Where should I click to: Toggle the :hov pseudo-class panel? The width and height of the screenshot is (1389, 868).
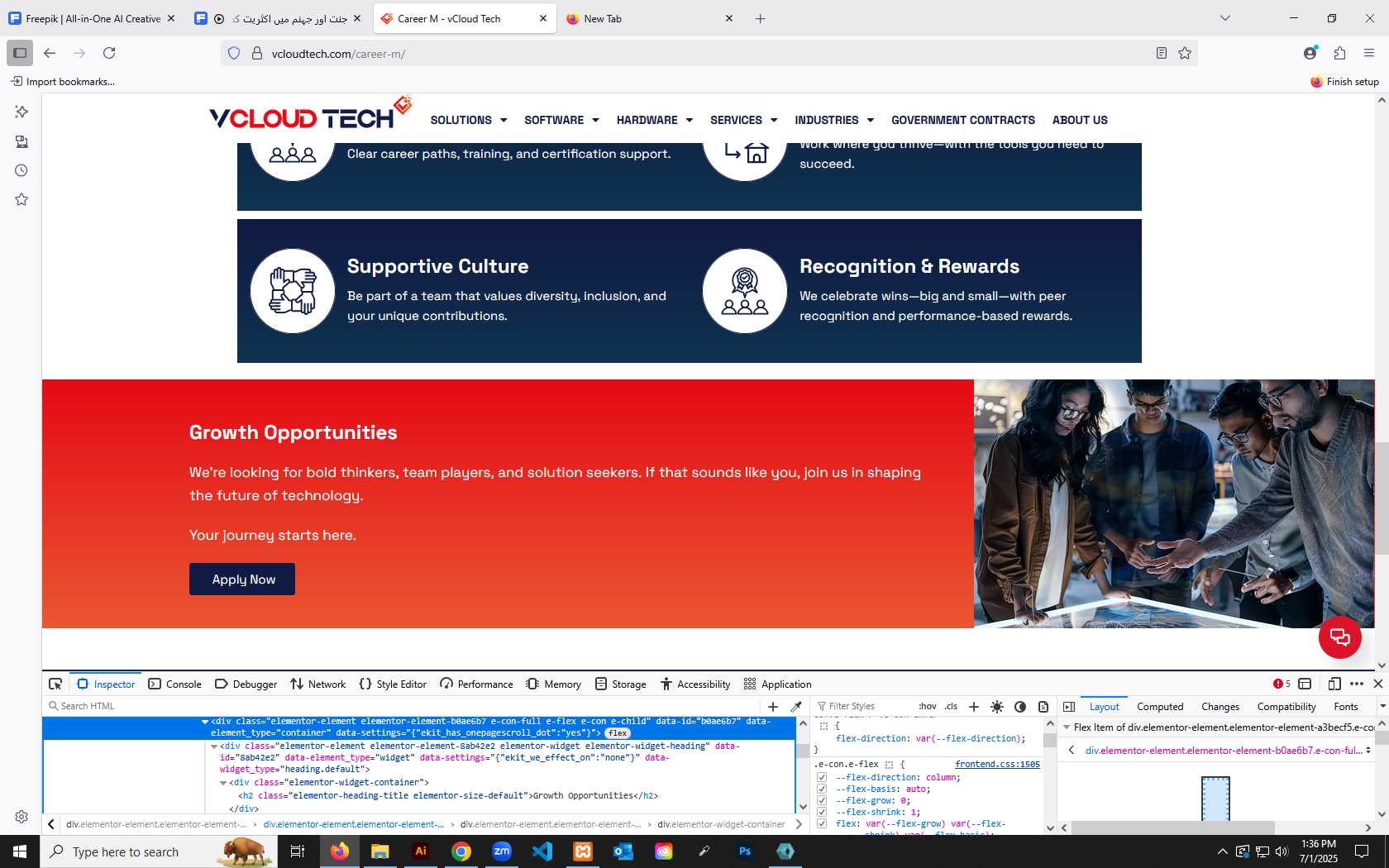point(928,706)
